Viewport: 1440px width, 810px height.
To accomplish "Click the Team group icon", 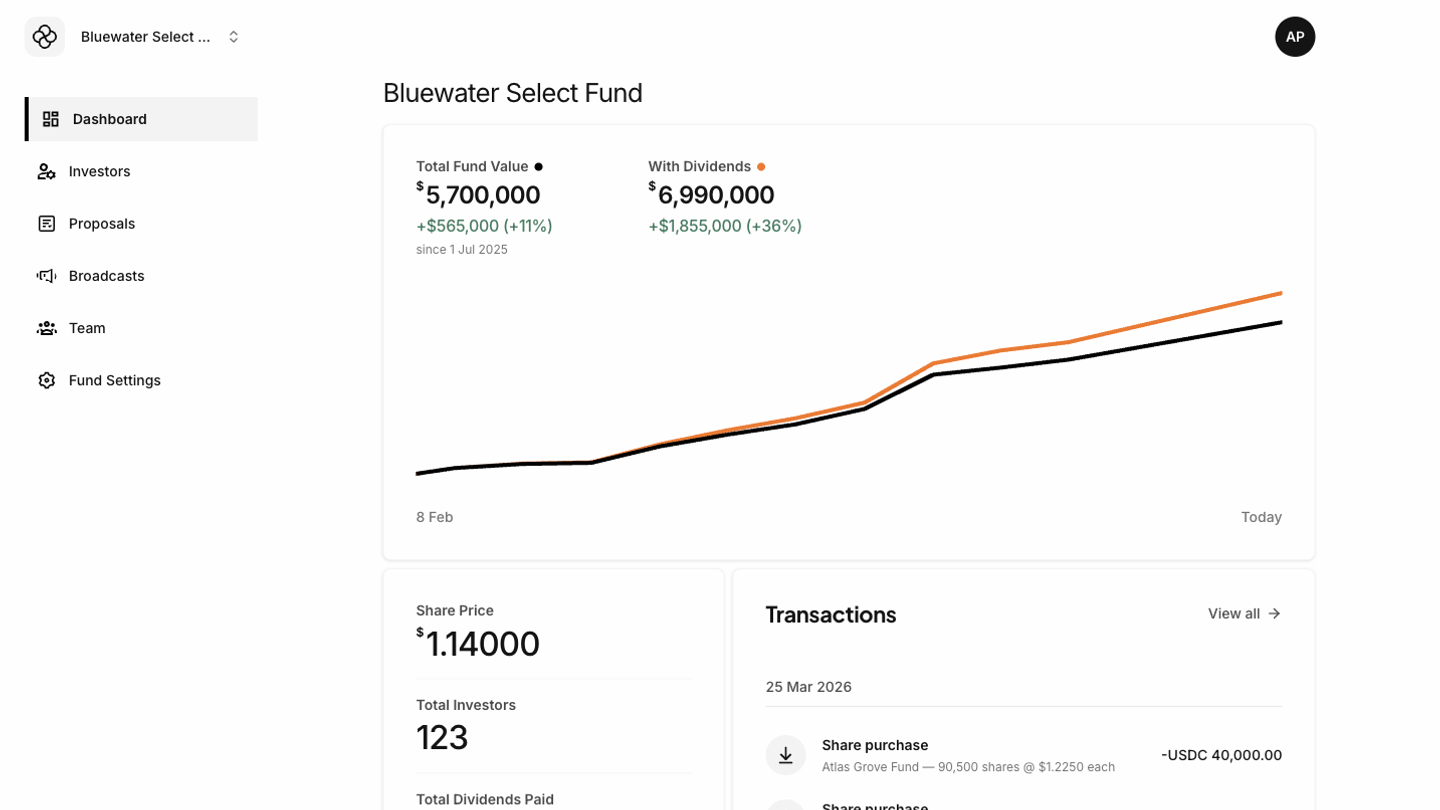I will coord(46,328).
